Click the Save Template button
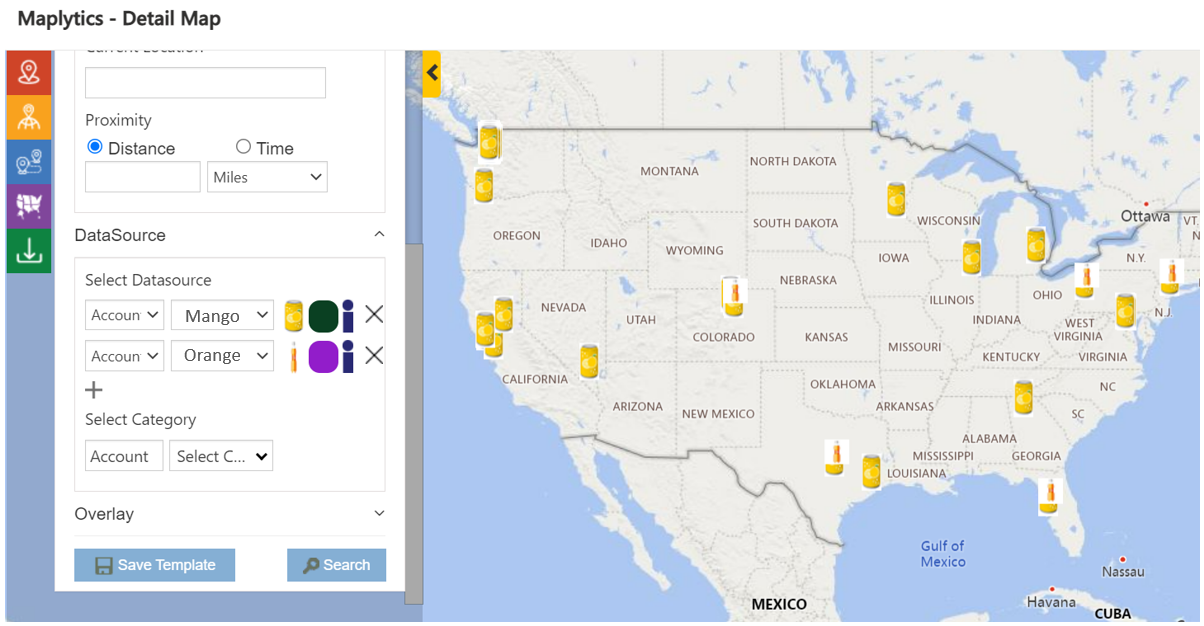This screenshot has width=1204, height=626. (x=154, y=565)
